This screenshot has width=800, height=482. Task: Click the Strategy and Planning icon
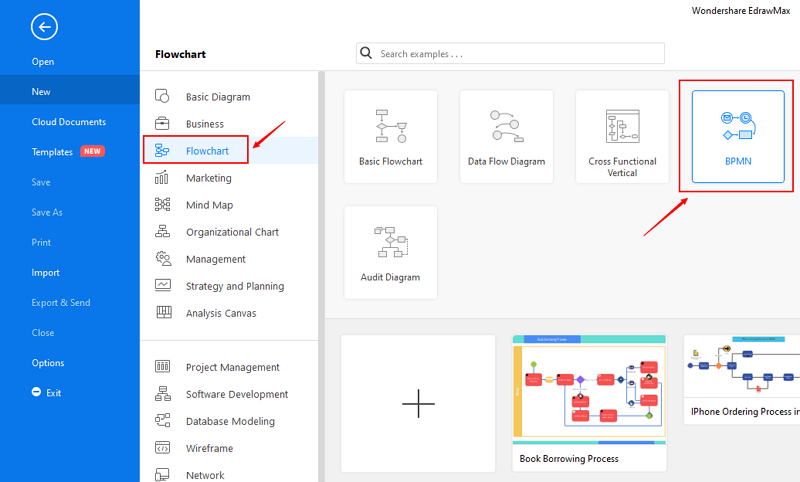pyautogui.click(x=163, y=285)
